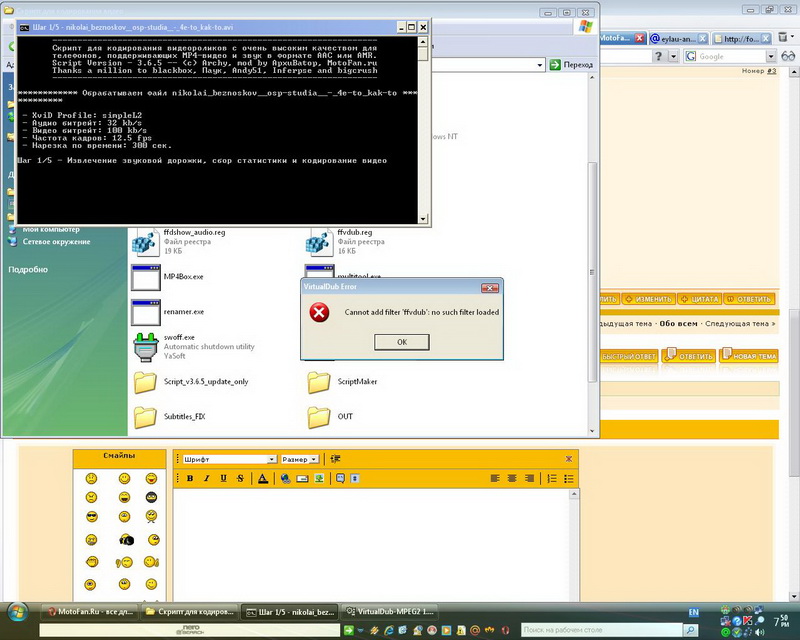
Task: Click OK in the VirtualDub Error dialog
Action: click(x=402, y=342)
